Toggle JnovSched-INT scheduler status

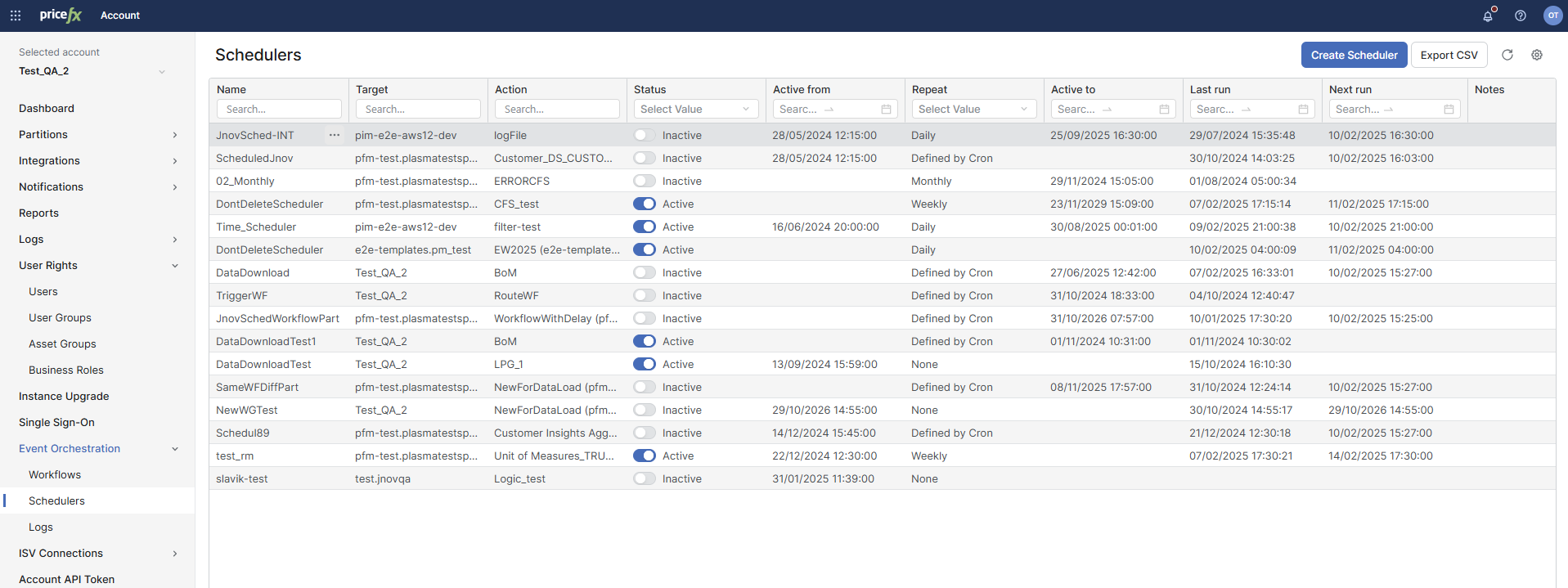coord(645,135)
